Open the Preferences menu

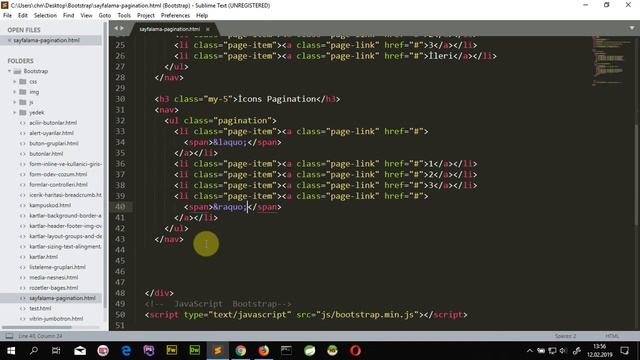(x=175, y=16)
